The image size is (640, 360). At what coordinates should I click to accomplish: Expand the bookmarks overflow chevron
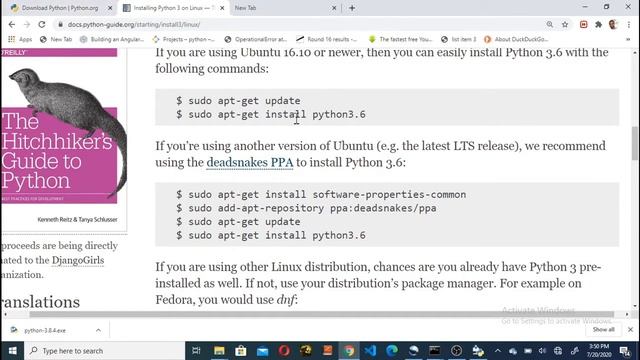tap(628, 39)
